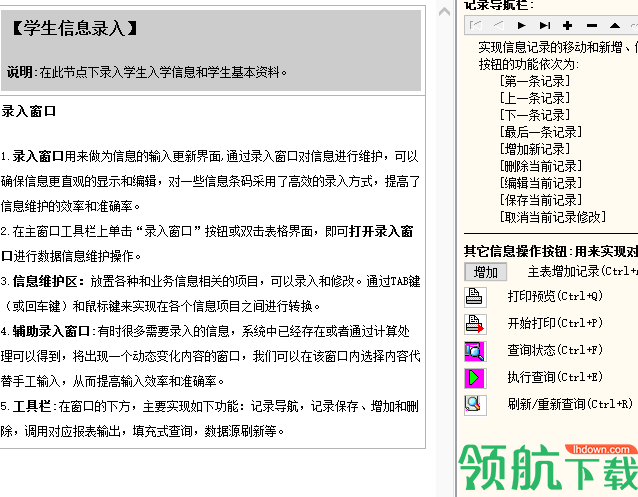Click the bold 辅助录入窗口 term

51,331
